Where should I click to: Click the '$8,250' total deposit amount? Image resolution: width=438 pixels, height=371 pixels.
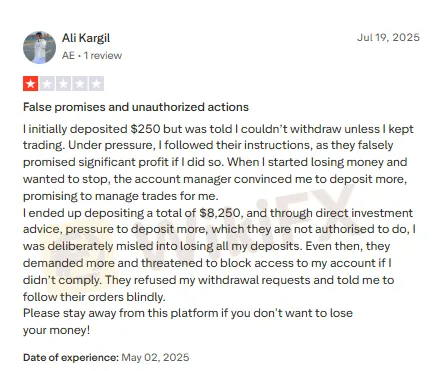[221, 213]
